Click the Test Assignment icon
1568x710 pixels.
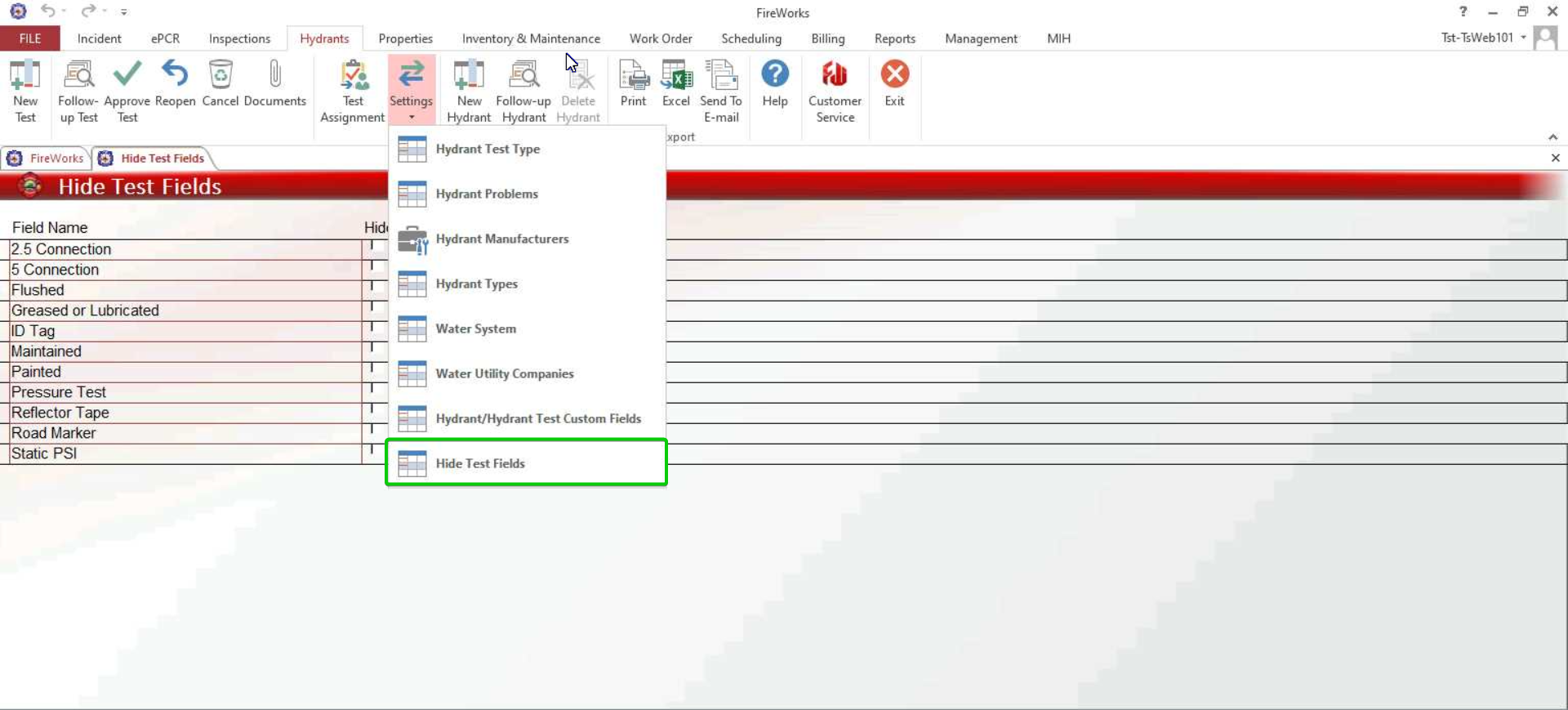tap(353, 77)
